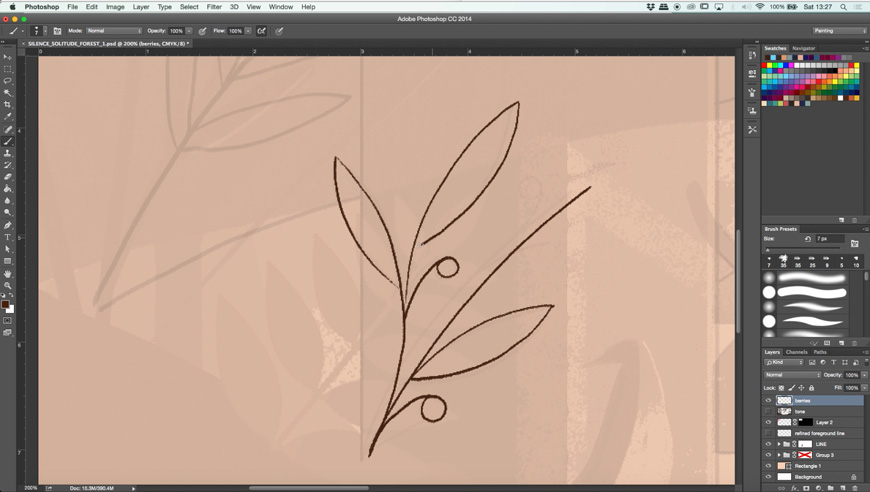
Task: Enable airbrush-style build-up effects
Action: coord(261,31)
